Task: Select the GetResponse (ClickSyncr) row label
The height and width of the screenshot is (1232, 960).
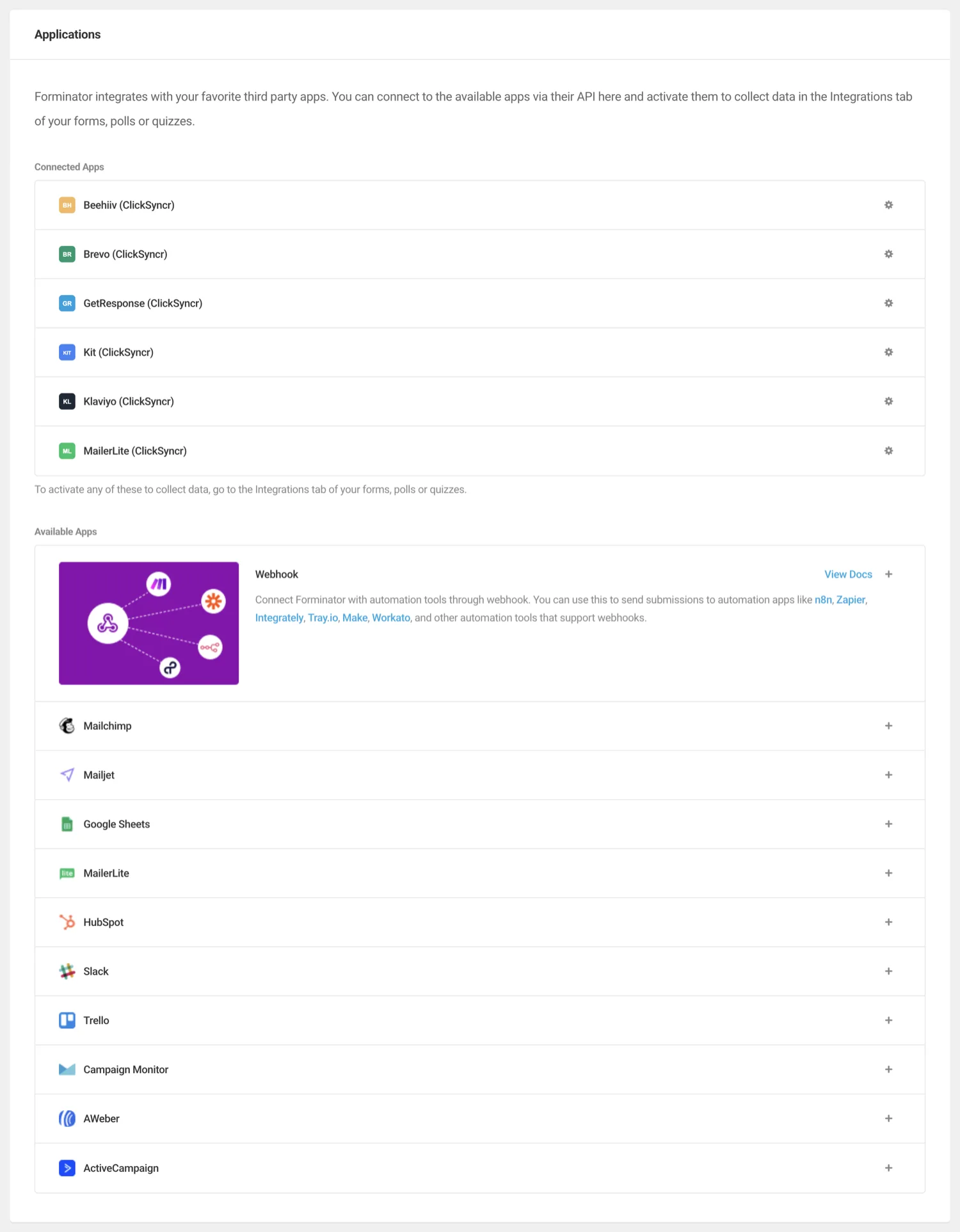Action: tap(143, 304)
